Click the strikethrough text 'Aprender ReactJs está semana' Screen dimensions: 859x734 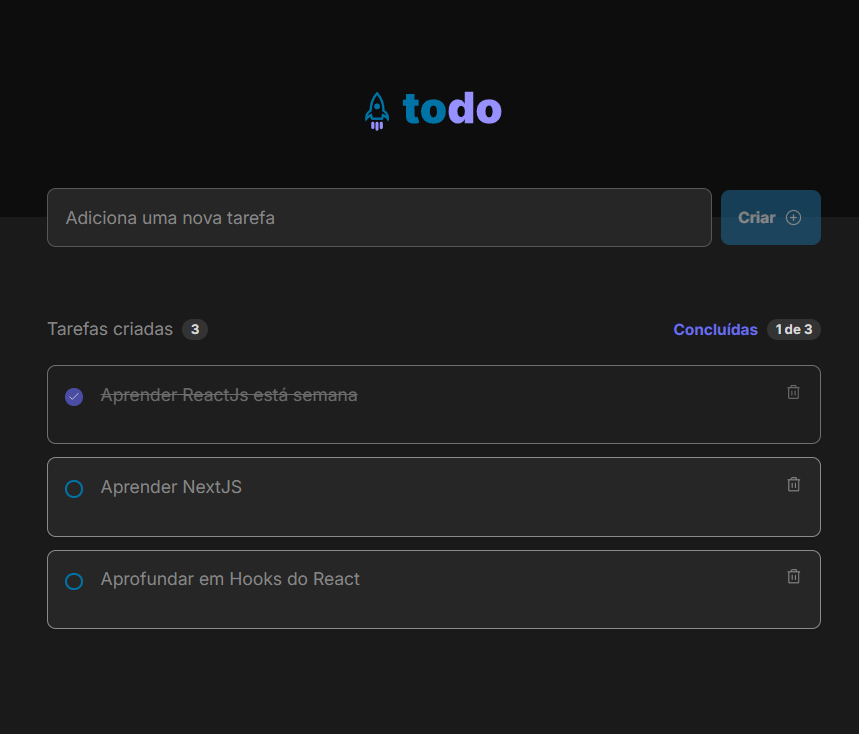click(229, 395)
